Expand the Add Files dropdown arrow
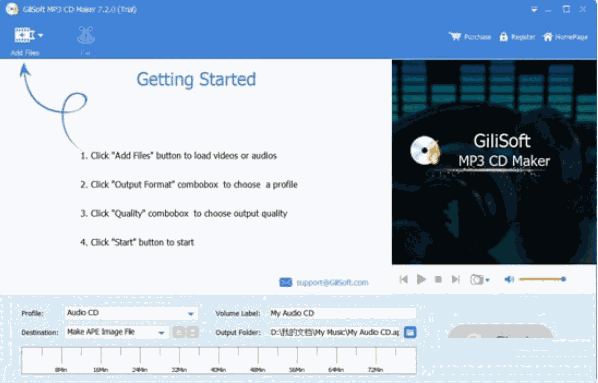The height and width of the screenshot is (383, 598). coord(40,35)
